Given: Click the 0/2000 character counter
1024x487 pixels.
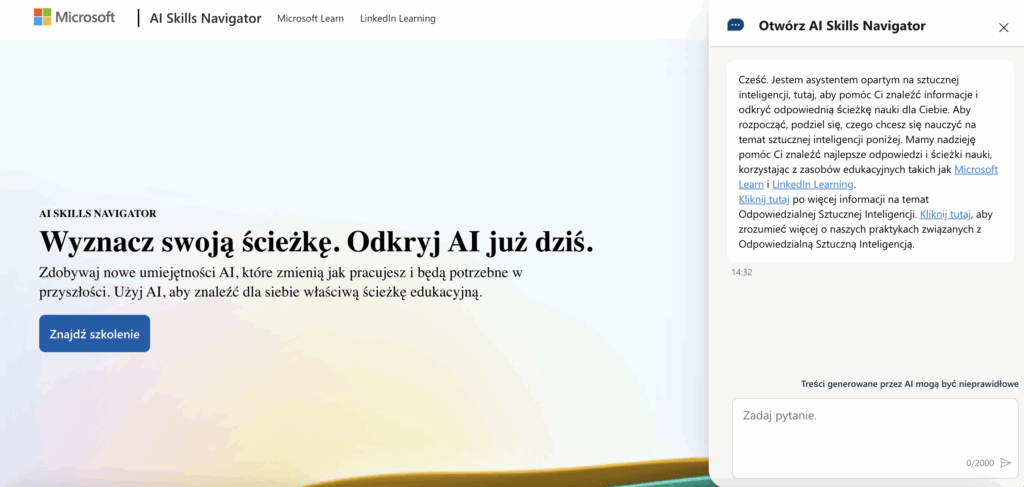Looking at the screenshot, I should pyautogui.click(x=980, y=463).
